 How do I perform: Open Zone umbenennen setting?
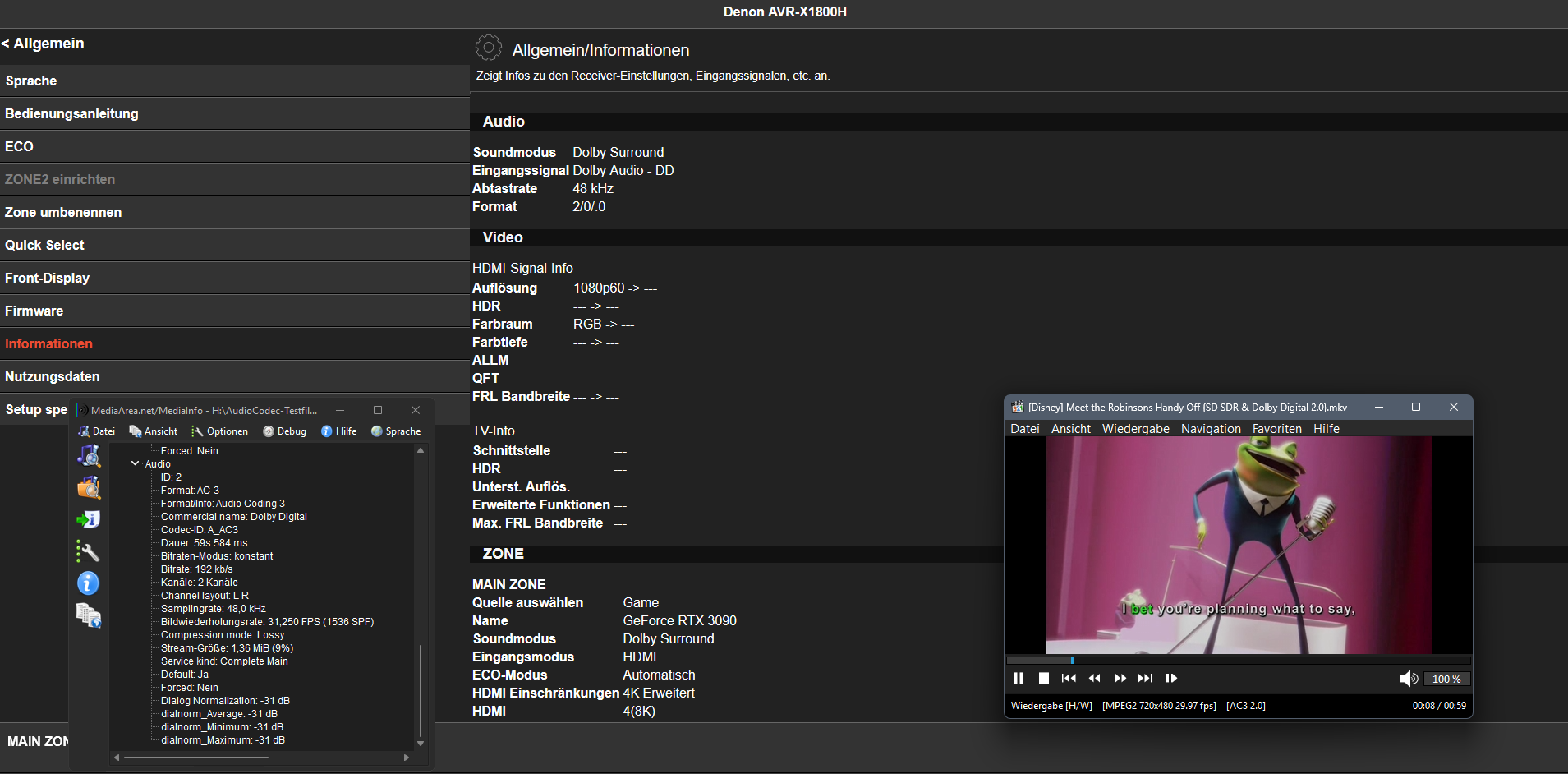[235, 212]
